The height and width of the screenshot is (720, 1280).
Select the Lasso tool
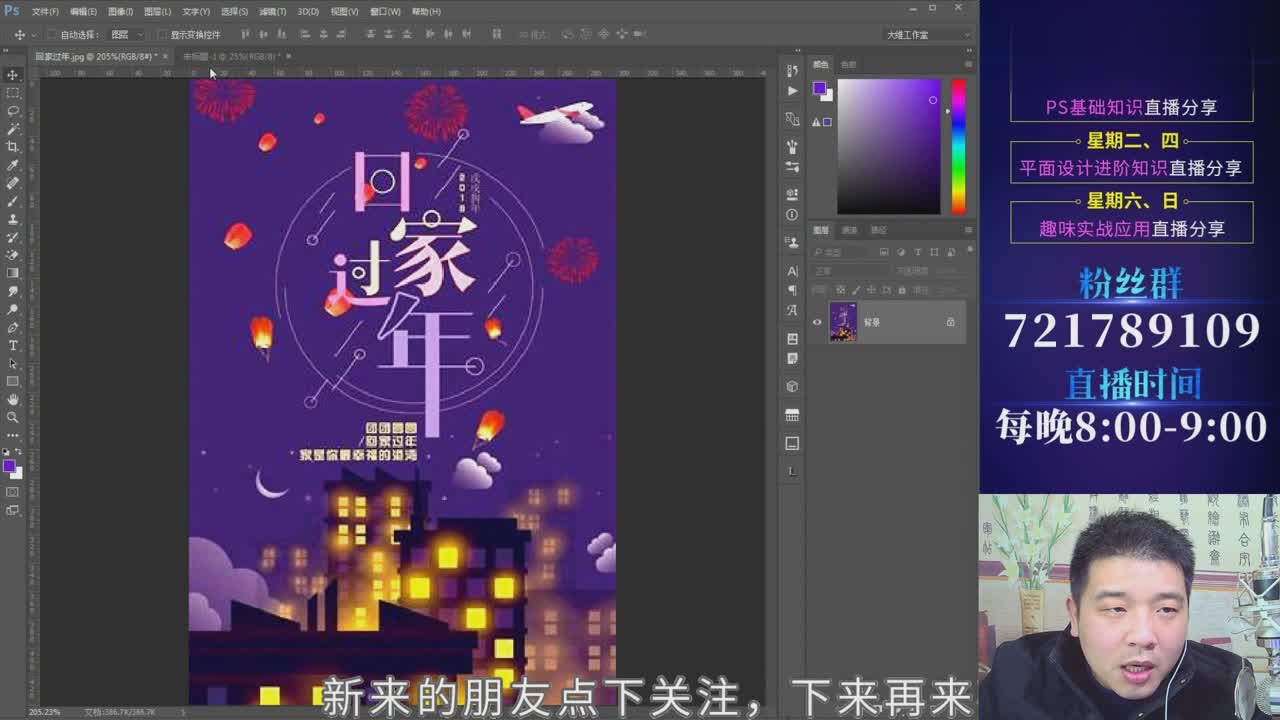click(x=13, y=111)
